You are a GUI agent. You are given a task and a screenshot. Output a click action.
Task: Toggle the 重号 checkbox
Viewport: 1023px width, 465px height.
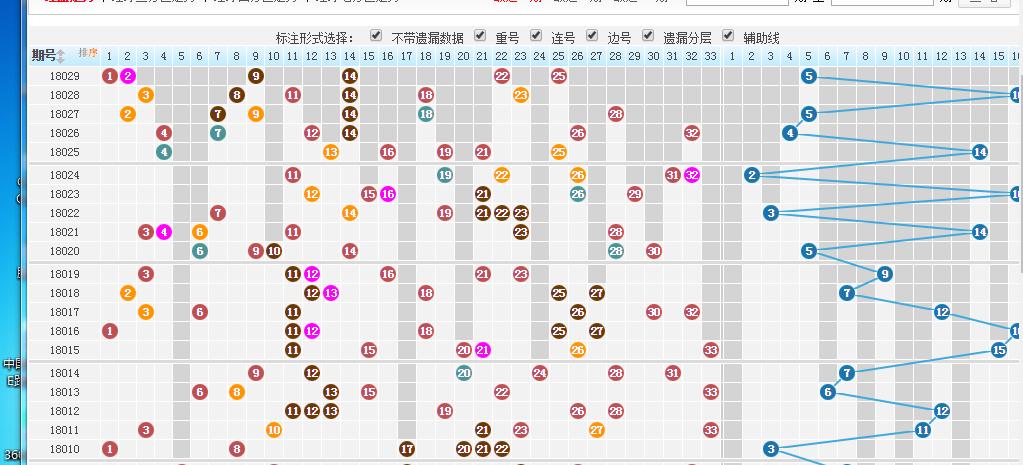point(480,36)
